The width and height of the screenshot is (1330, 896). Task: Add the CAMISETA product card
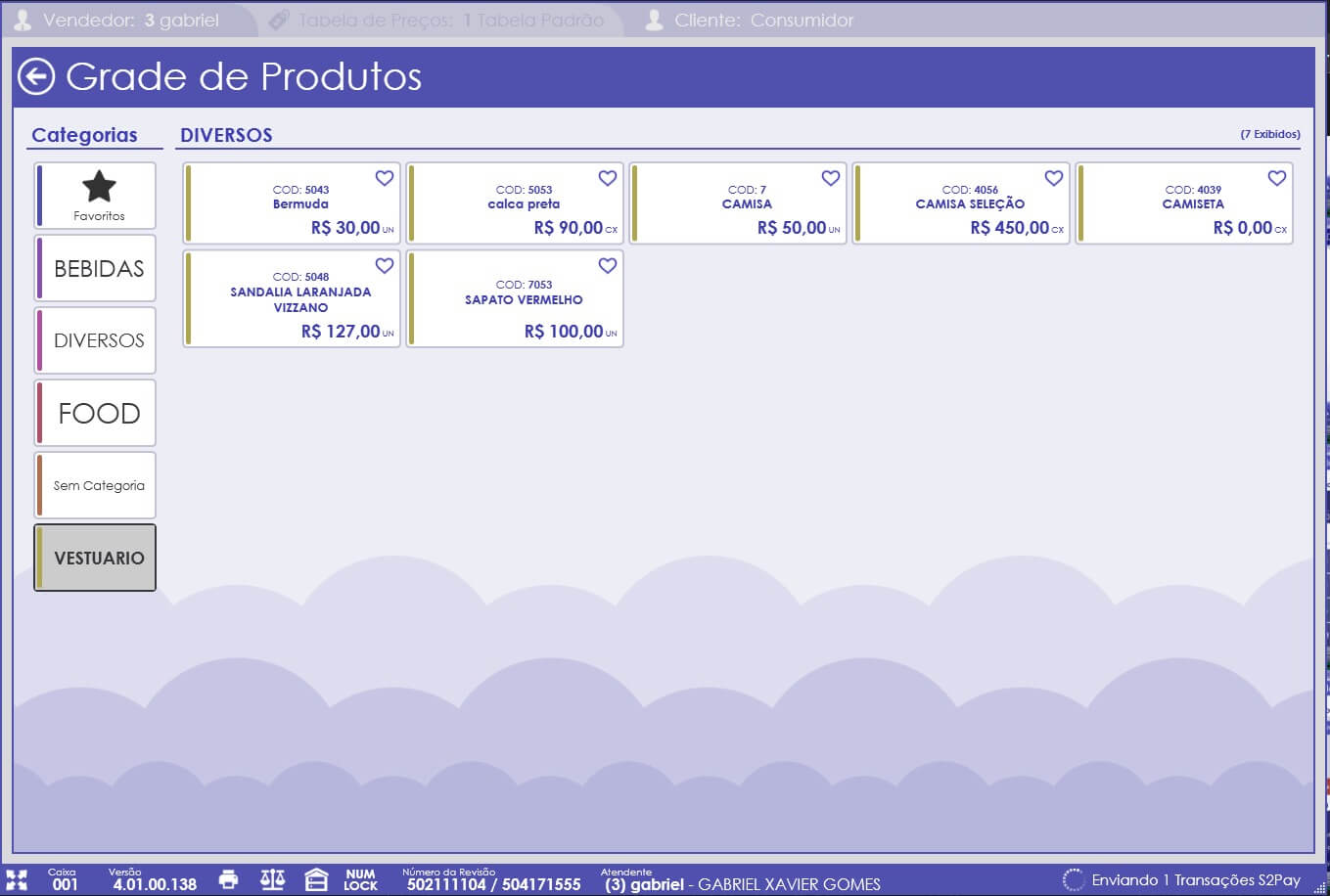pyautogui.click(x=1184, y=203)
